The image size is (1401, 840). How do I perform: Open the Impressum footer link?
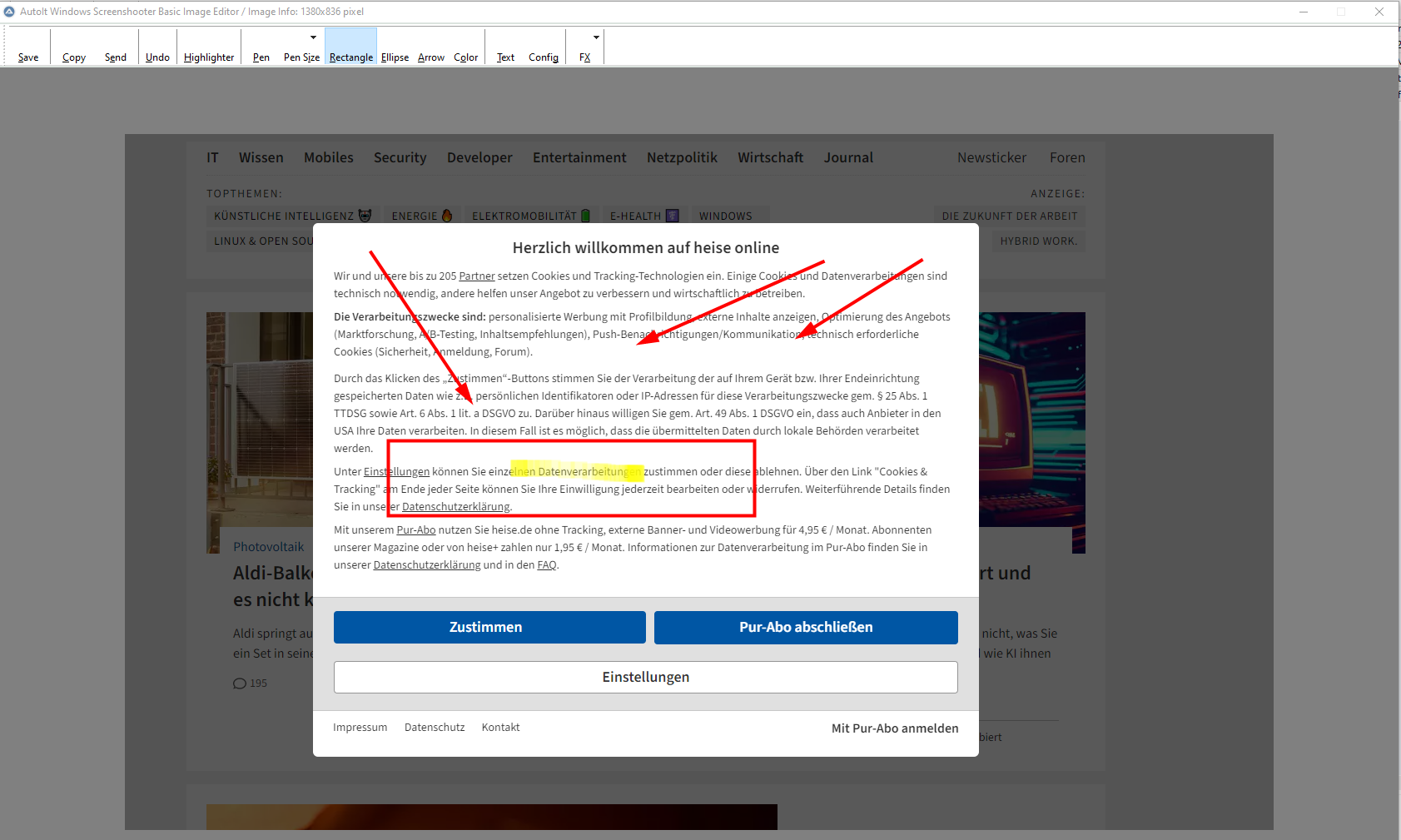tap(360, 727)
